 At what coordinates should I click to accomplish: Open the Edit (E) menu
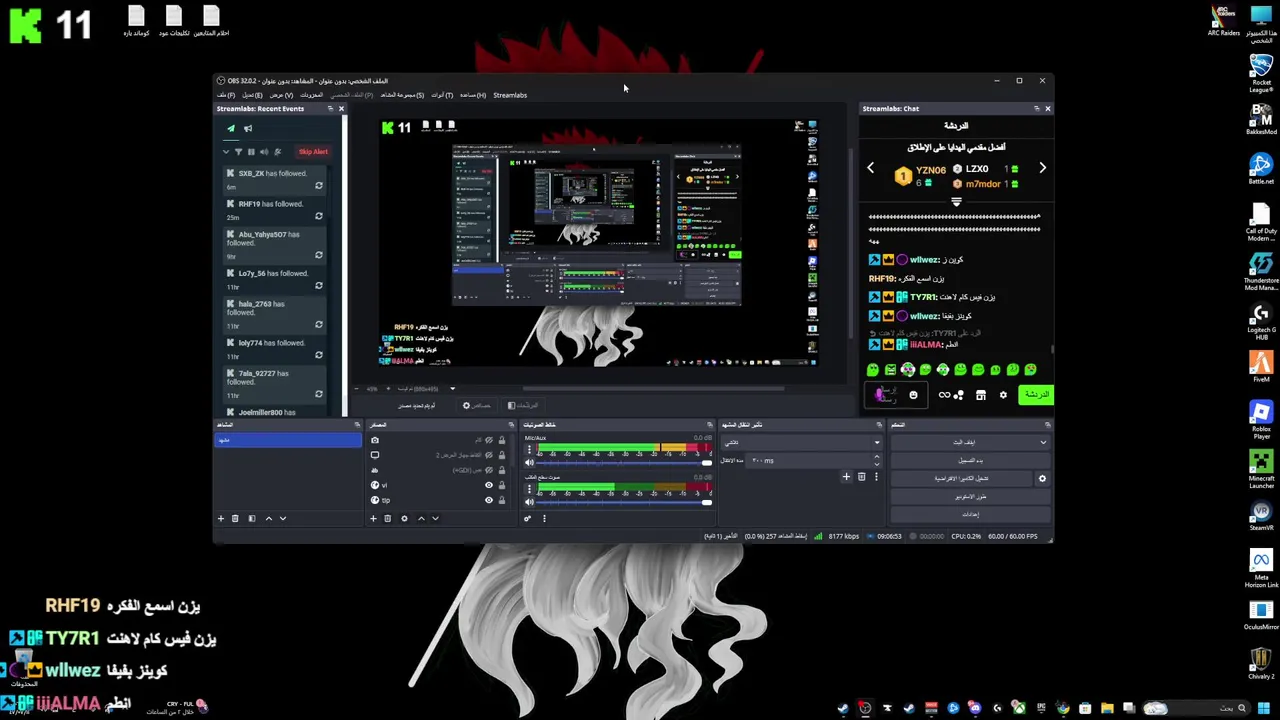click(x=252, y=95)
